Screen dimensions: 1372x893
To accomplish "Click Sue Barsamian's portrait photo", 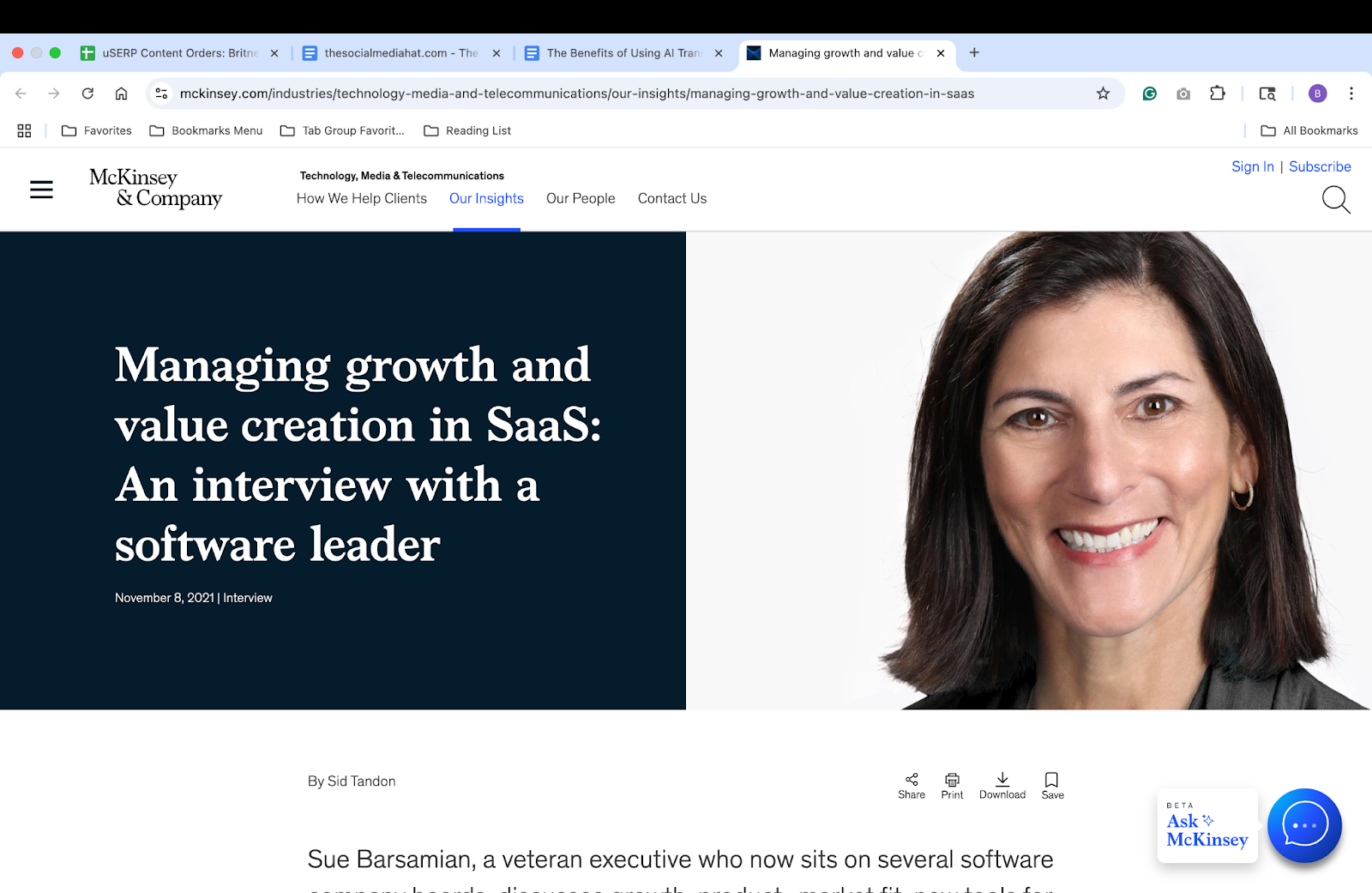I will [x=1029, y=470].
